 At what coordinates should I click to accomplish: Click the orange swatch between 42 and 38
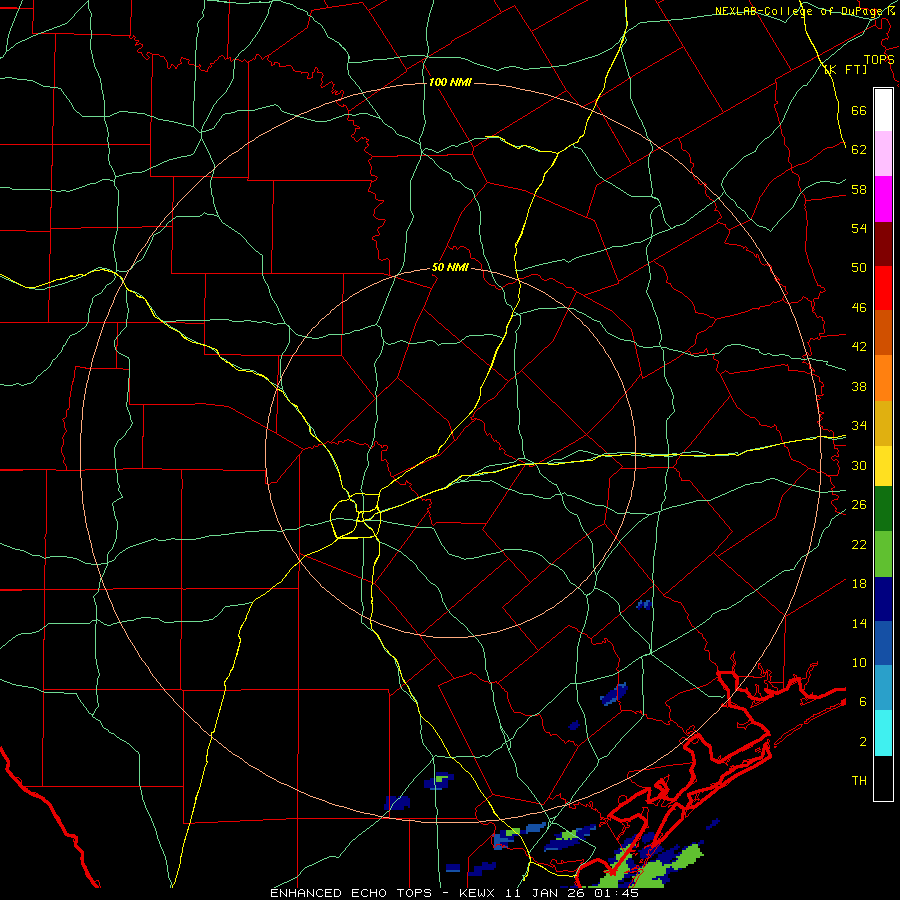pyautogui.click(x=883, y=378)
